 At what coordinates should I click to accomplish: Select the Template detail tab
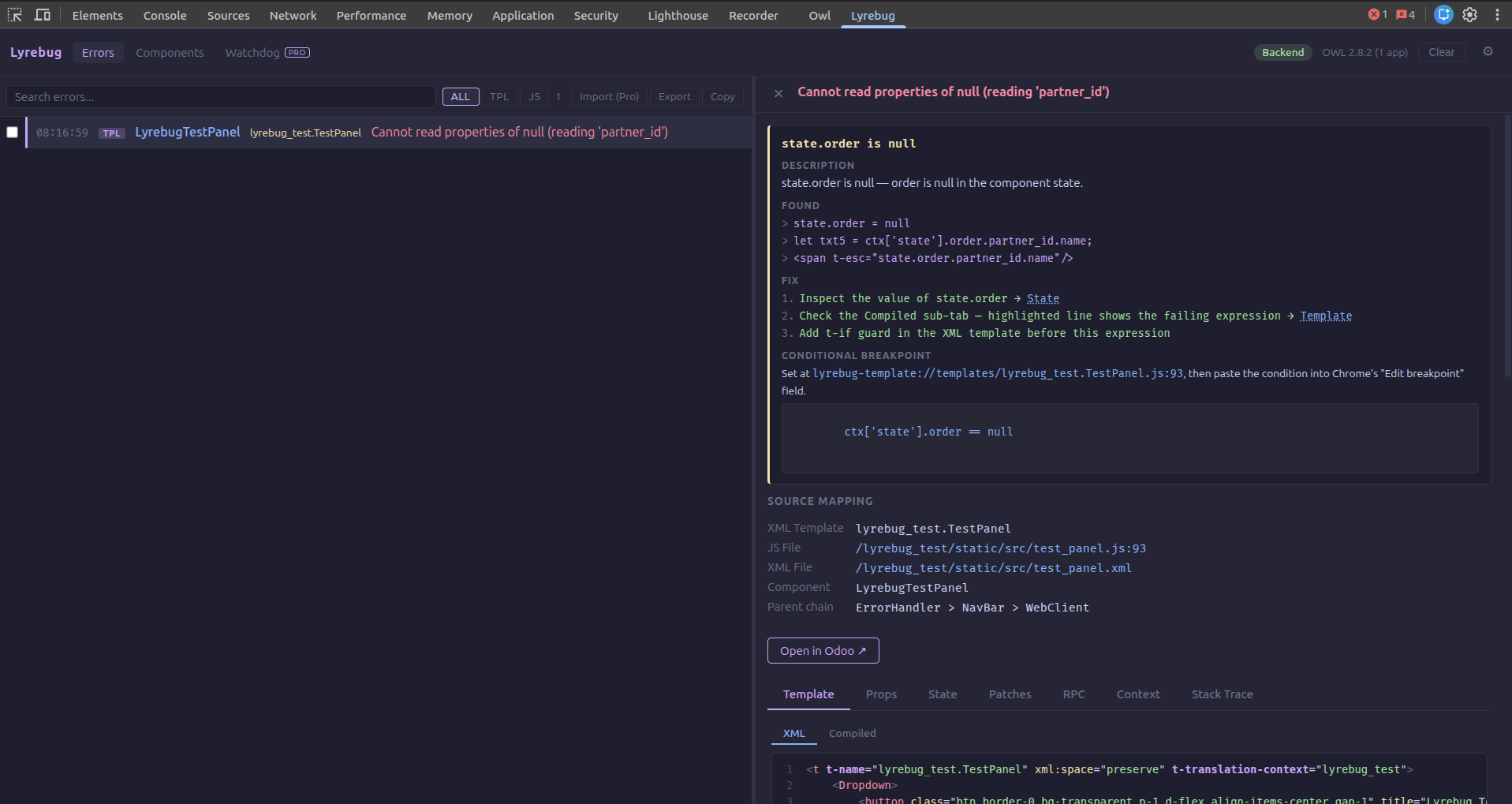point(808,694)
